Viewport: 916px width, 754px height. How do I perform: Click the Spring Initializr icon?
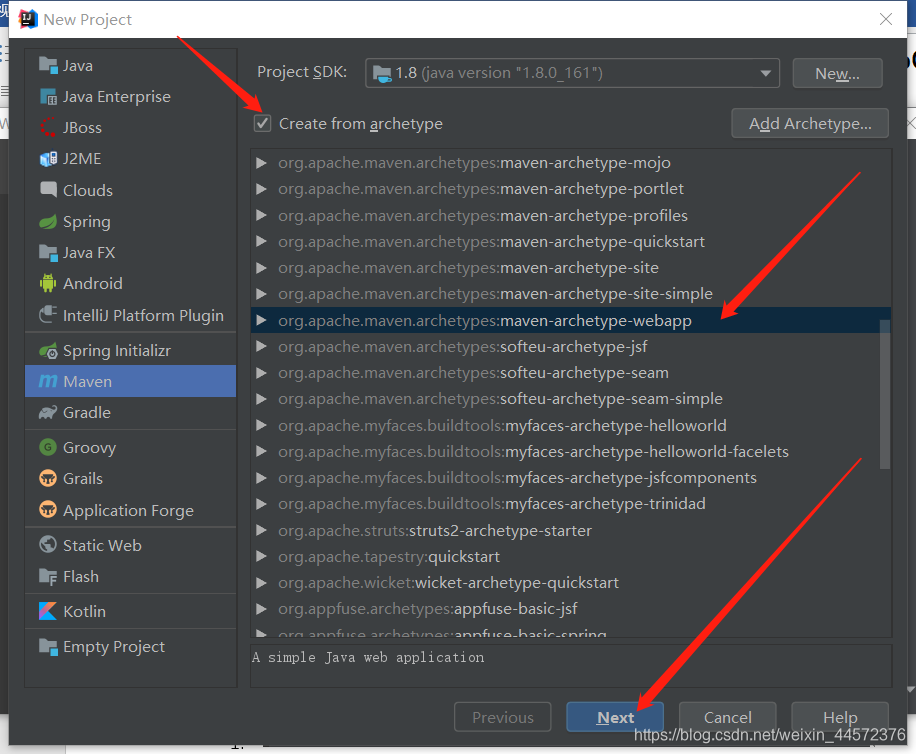(x=47, y=350)
